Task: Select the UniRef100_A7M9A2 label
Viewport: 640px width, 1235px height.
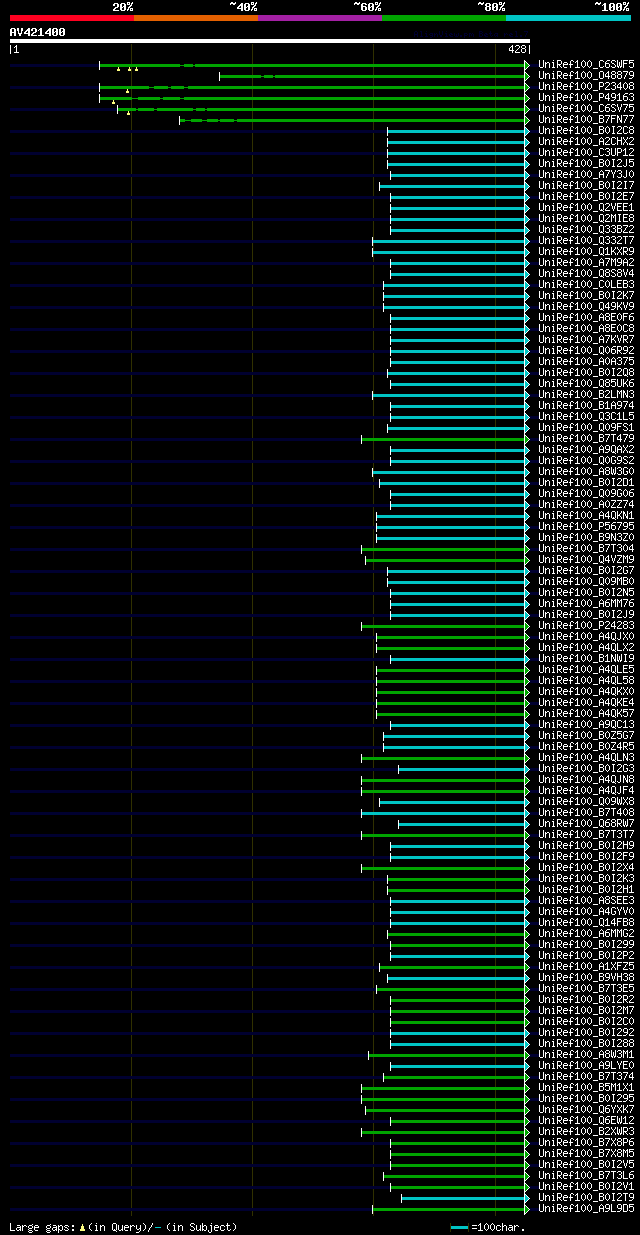Action: pyautogui.click(x=586, y=262)
